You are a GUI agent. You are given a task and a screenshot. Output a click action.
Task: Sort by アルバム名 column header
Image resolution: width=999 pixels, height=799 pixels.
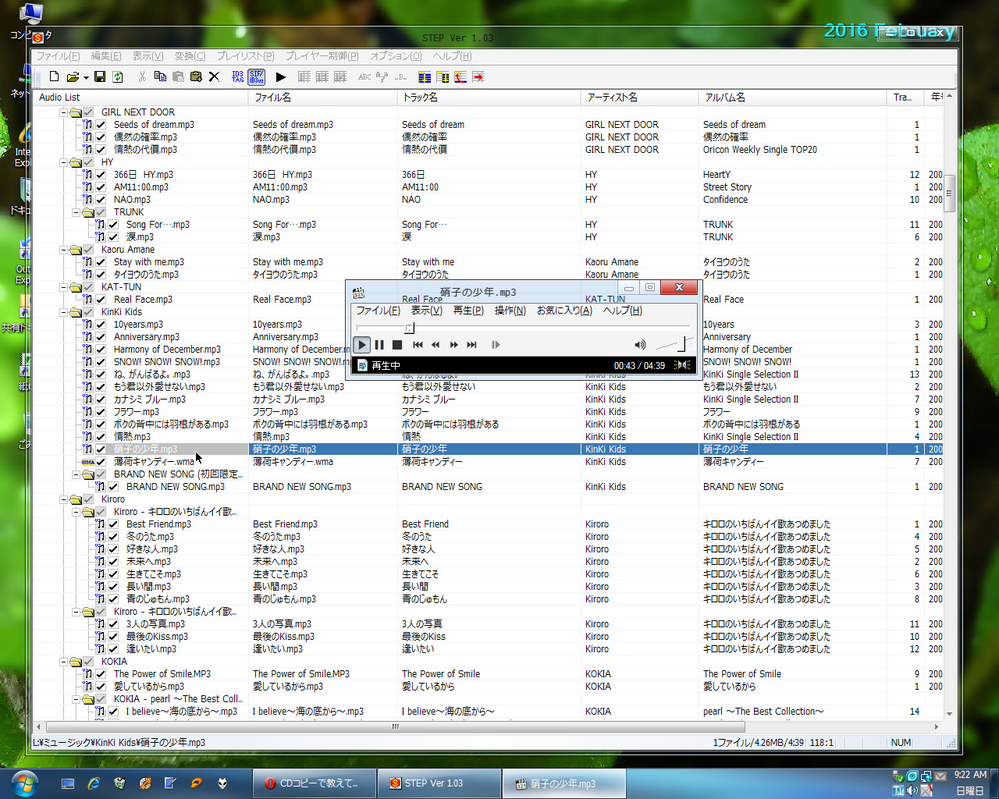coord(792,97)
